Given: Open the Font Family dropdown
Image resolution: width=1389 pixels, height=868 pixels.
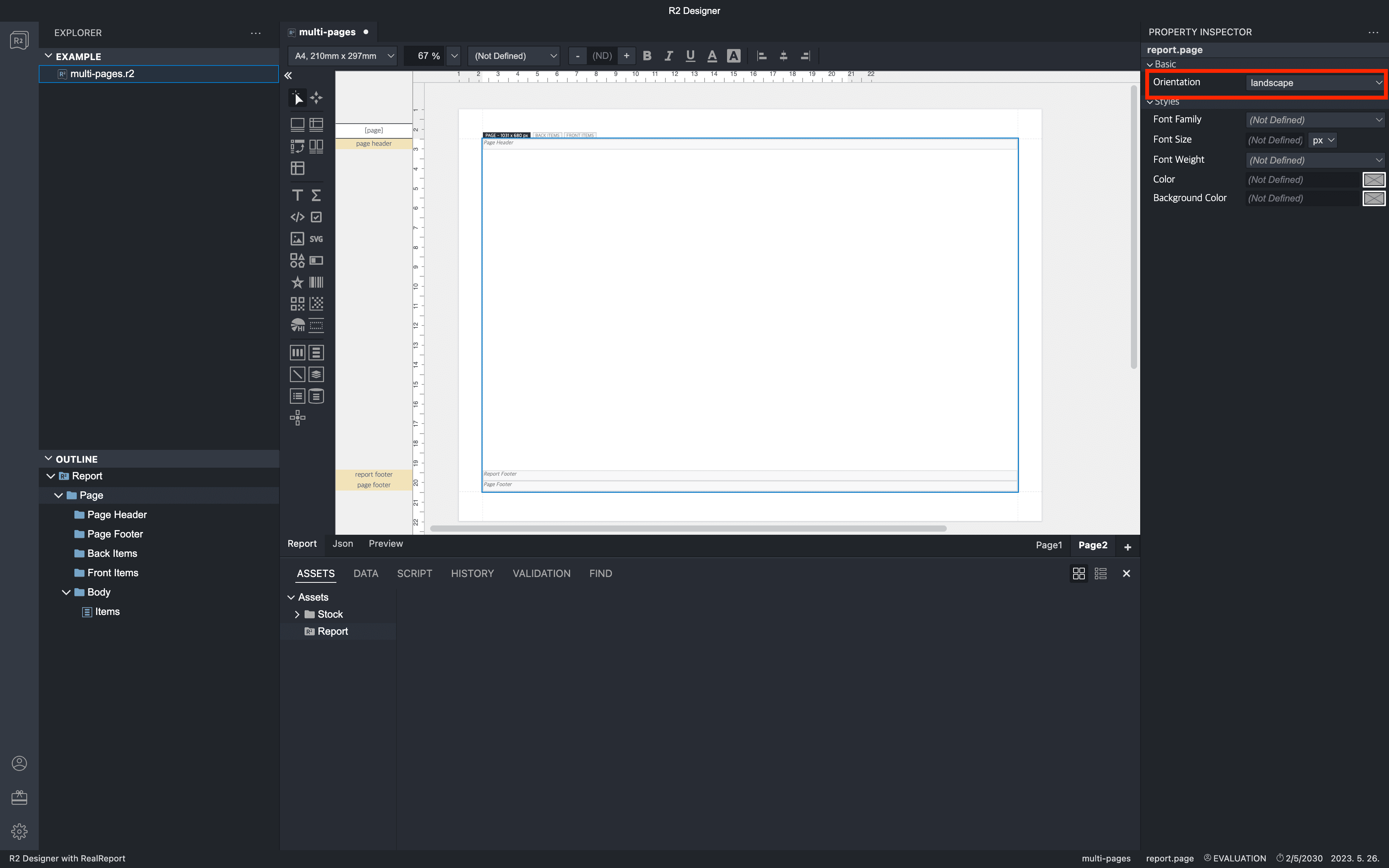Looking at the screenshot, I should tap(1315, 119).
